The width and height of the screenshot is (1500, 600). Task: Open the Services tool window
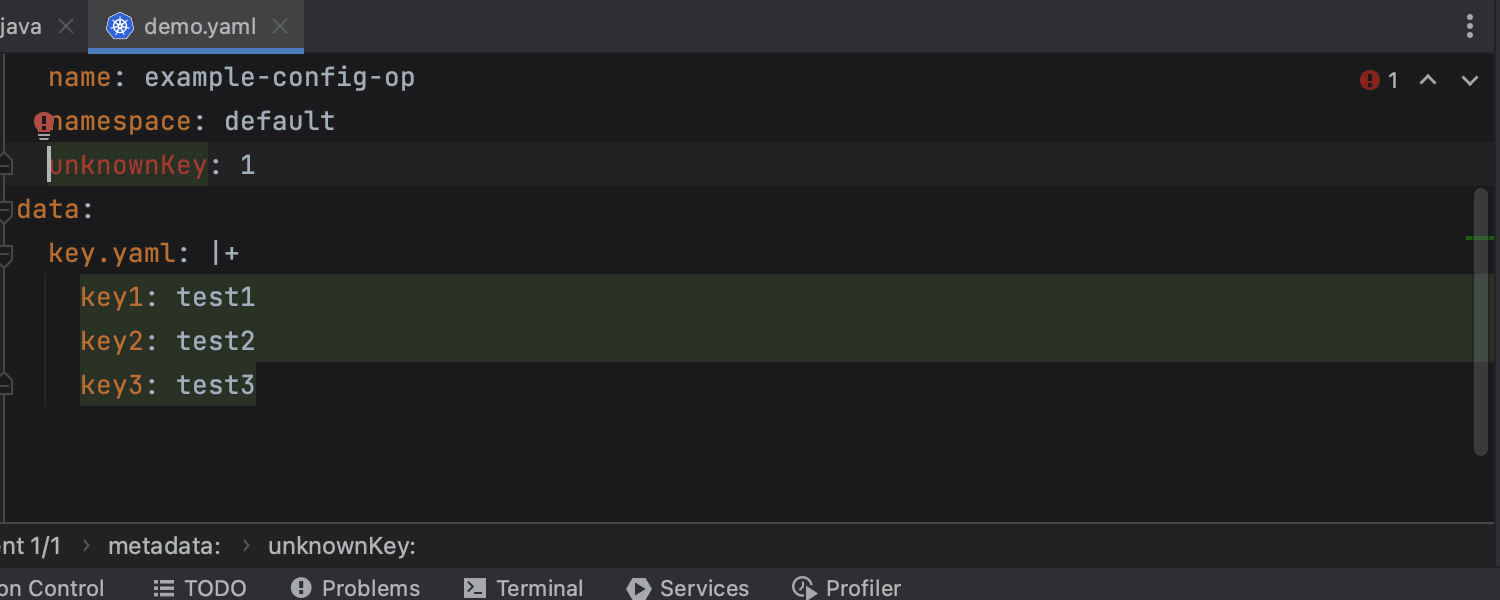click(688, 588)
